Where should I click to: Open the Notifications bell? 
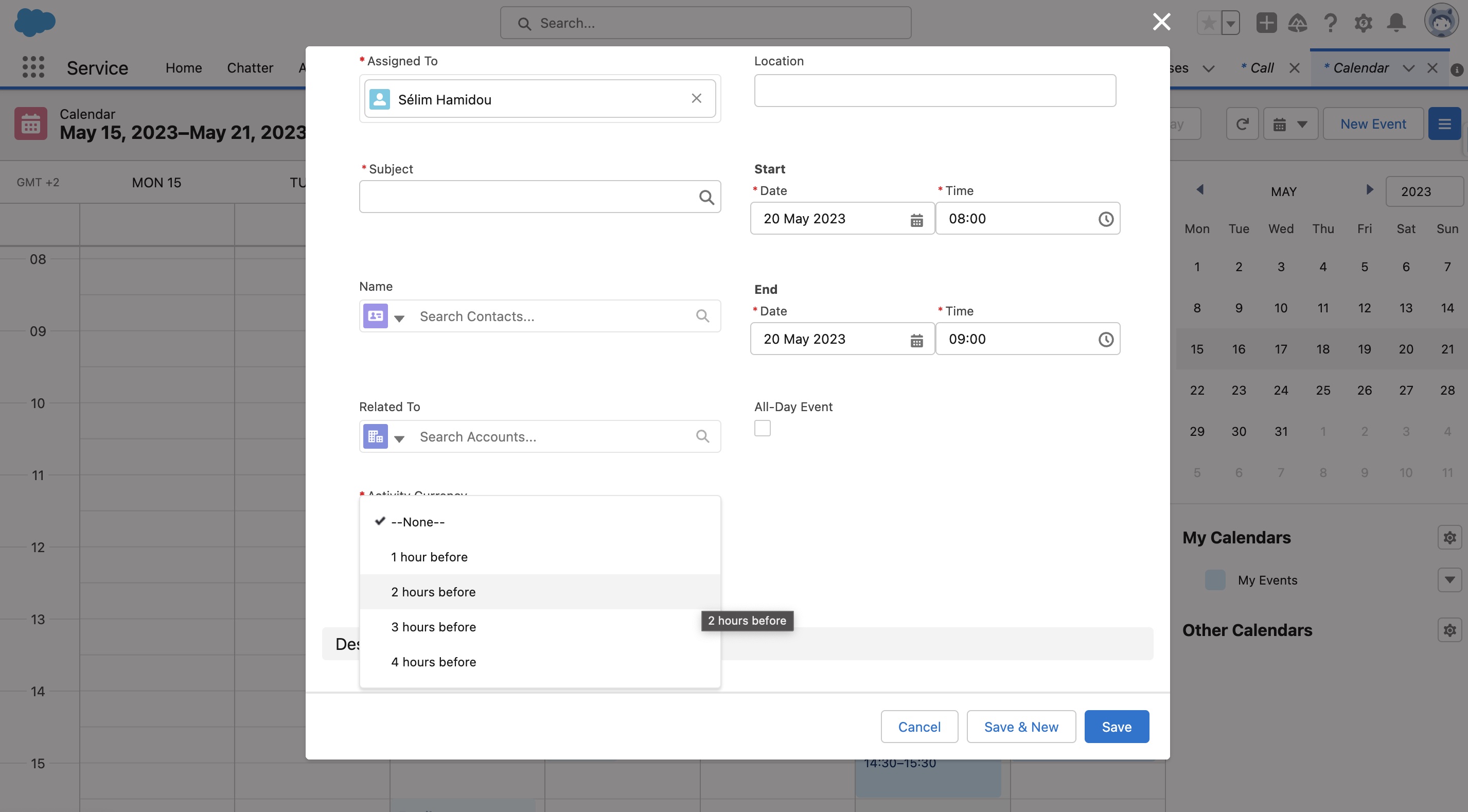tap(1396, 23)
